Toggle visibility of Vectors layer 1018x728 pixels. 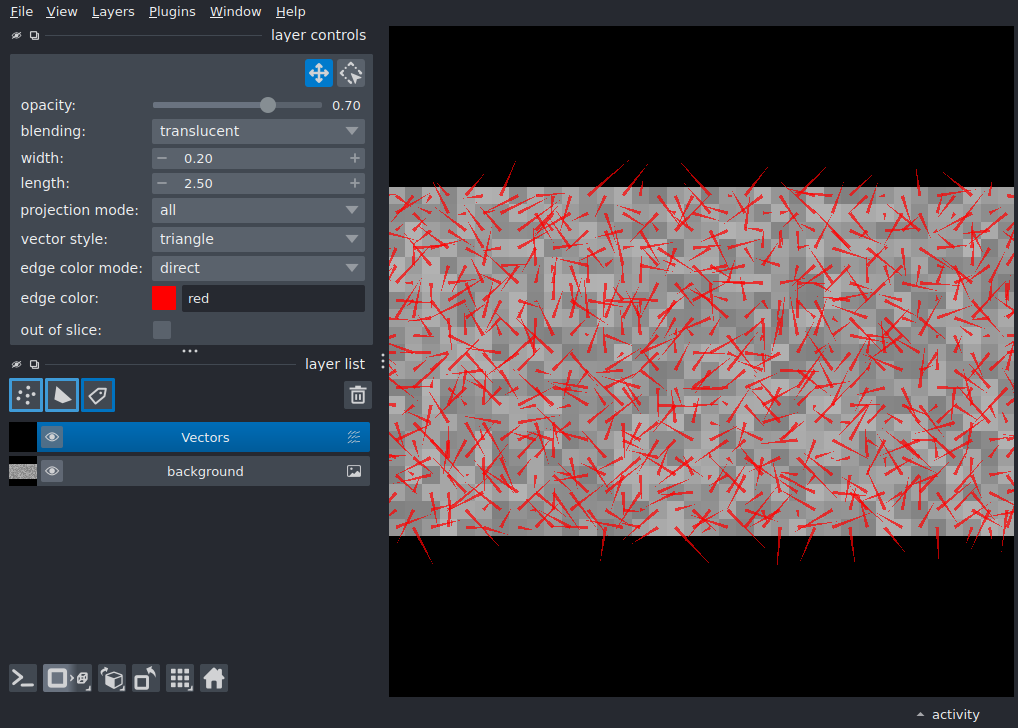(x=52, y=437)
